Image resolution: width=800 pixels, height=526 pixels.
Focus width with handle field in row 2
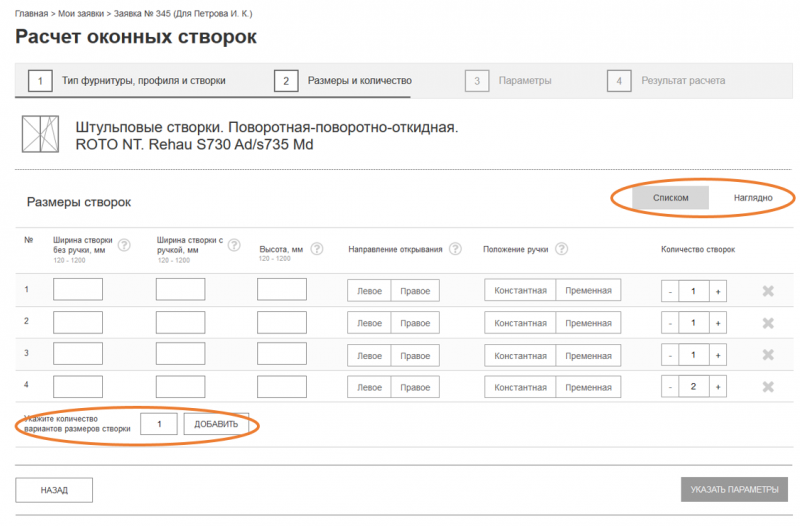181,322
